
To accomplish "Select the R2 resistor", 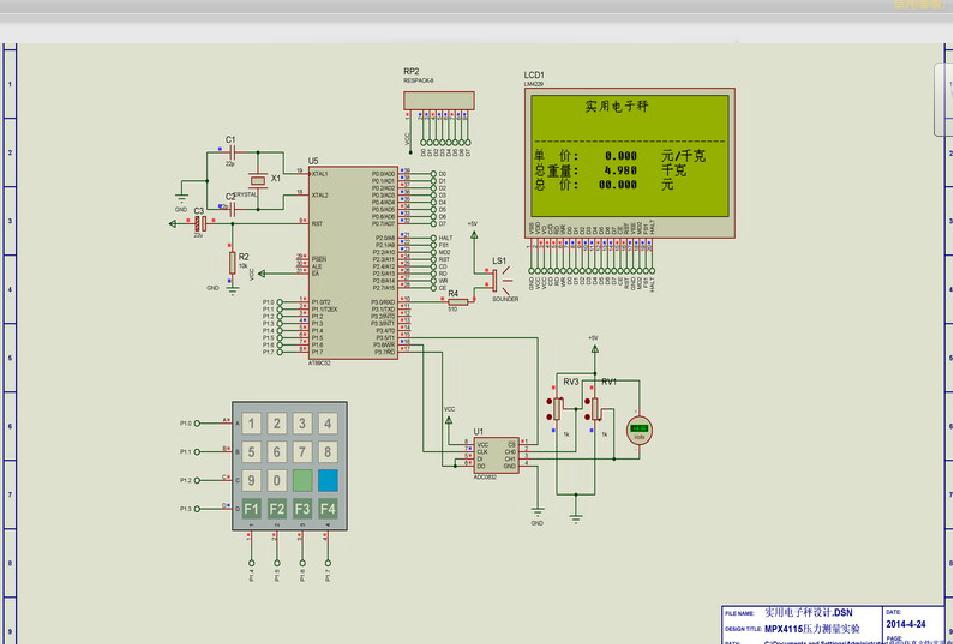I will [232, 263].
